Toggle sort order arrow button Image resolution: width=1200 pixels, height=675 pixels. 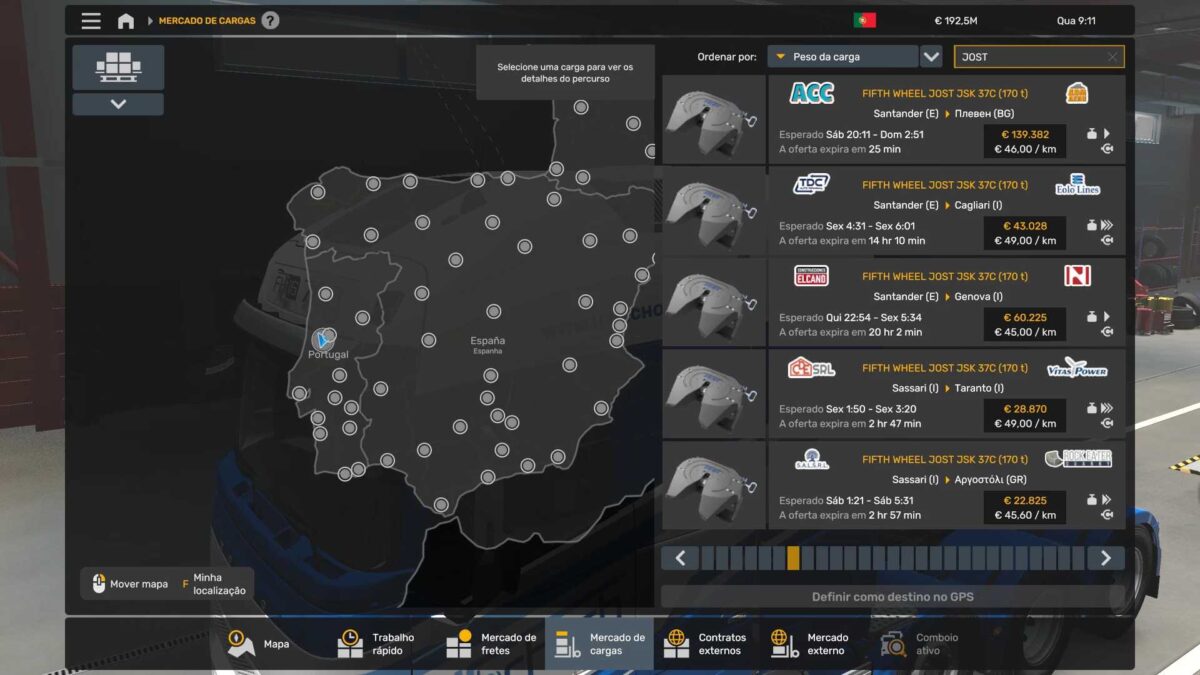click(x=931, y=57)
